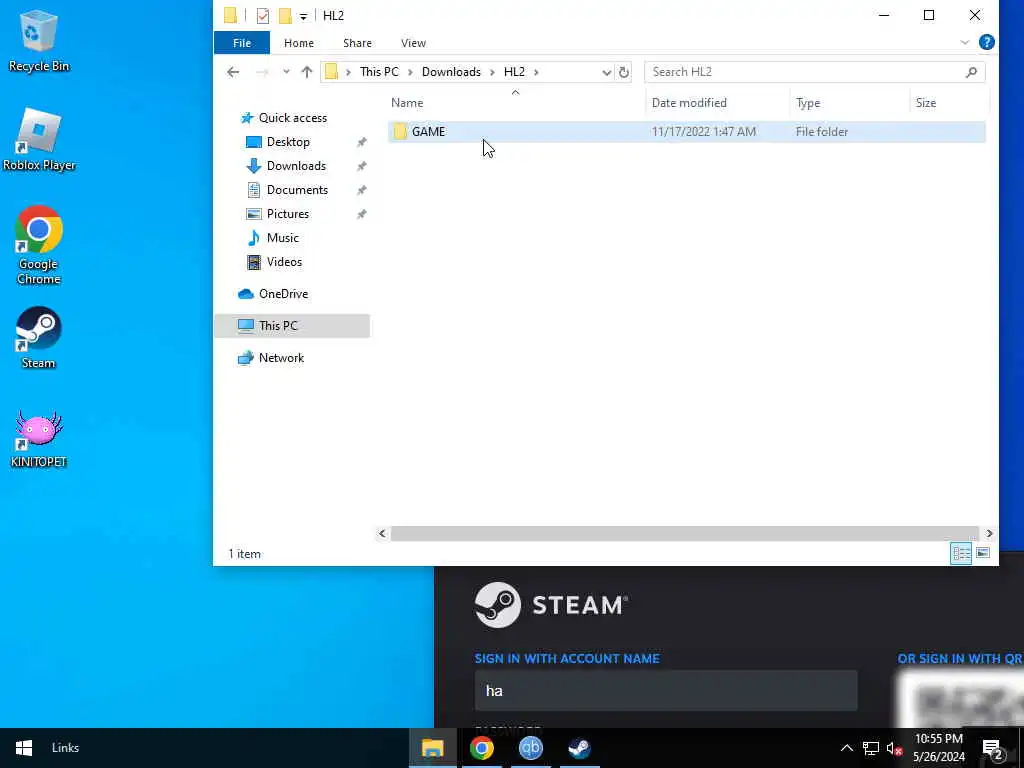Open the Windows Start menu
Image resolution: width=1024 pixels, height=768 pixels.
tap(24, 748)
